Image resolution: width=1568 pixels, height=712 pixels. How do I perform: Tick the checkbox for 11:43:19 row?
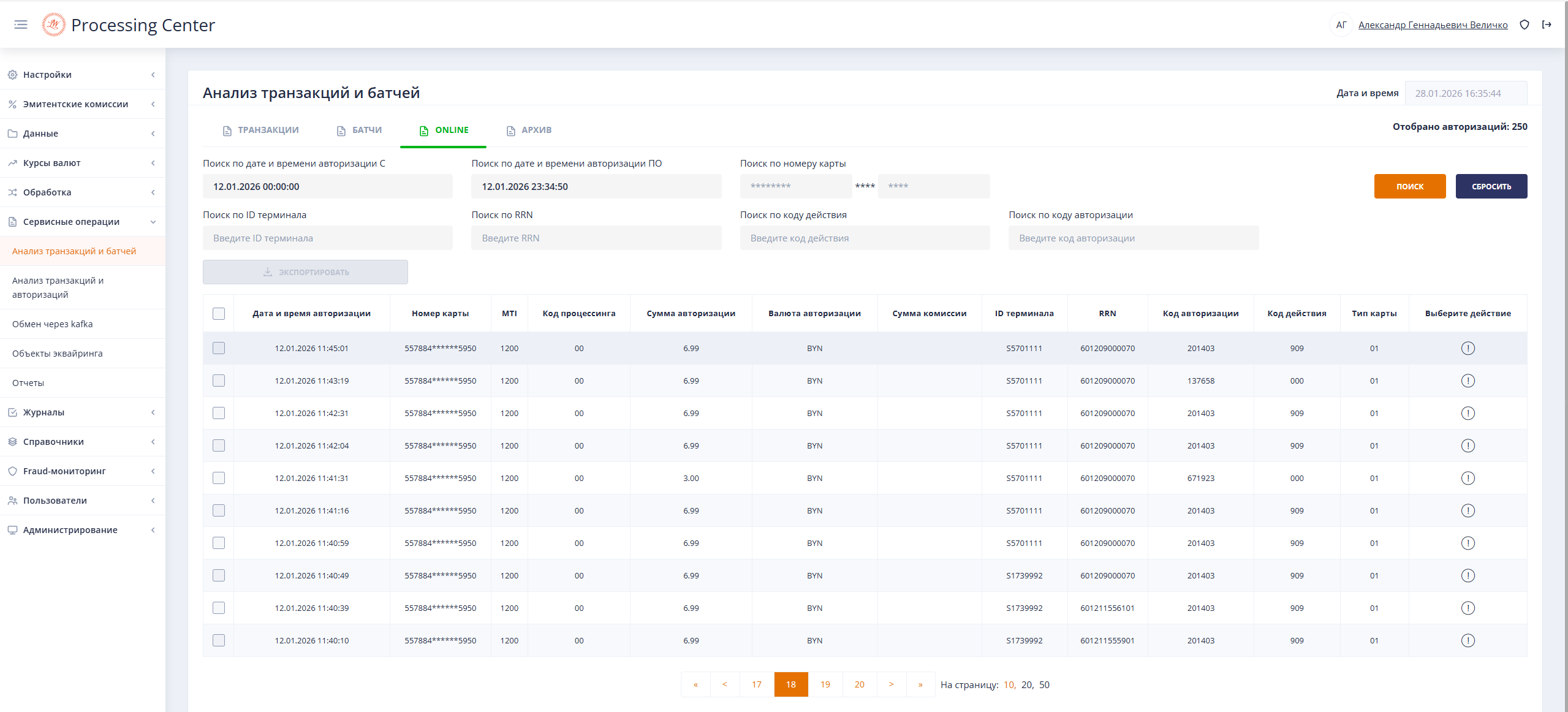tap(219, 381)
